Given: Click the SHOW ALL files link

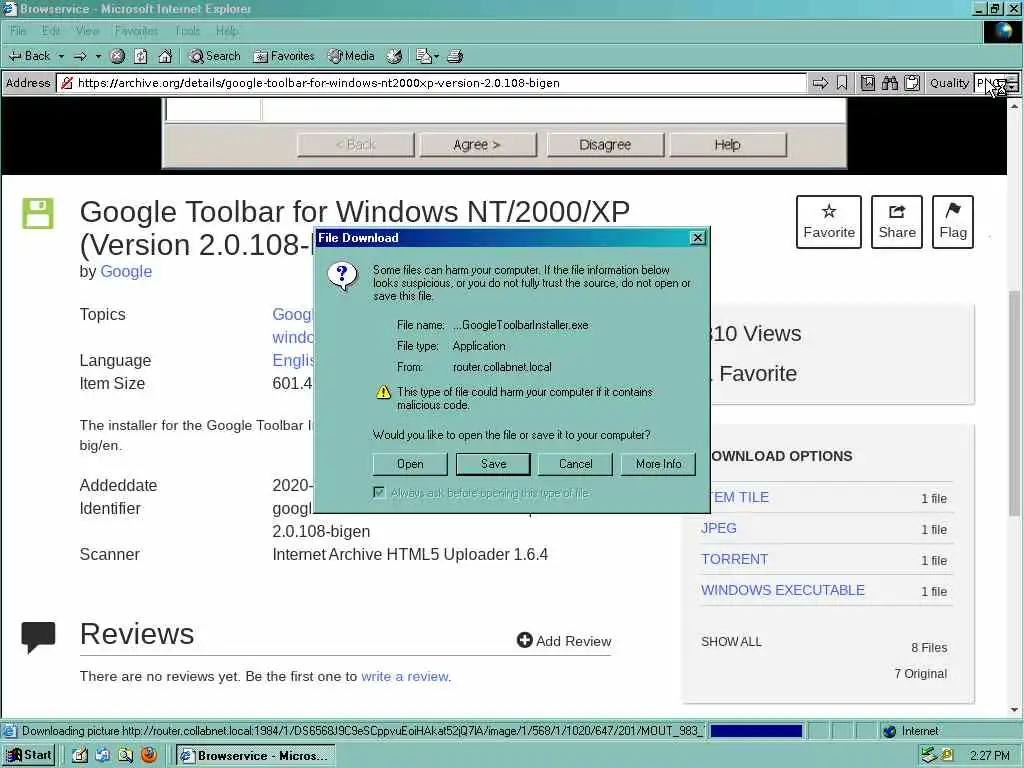Looking at the screenshot, I should coord(731,641).
